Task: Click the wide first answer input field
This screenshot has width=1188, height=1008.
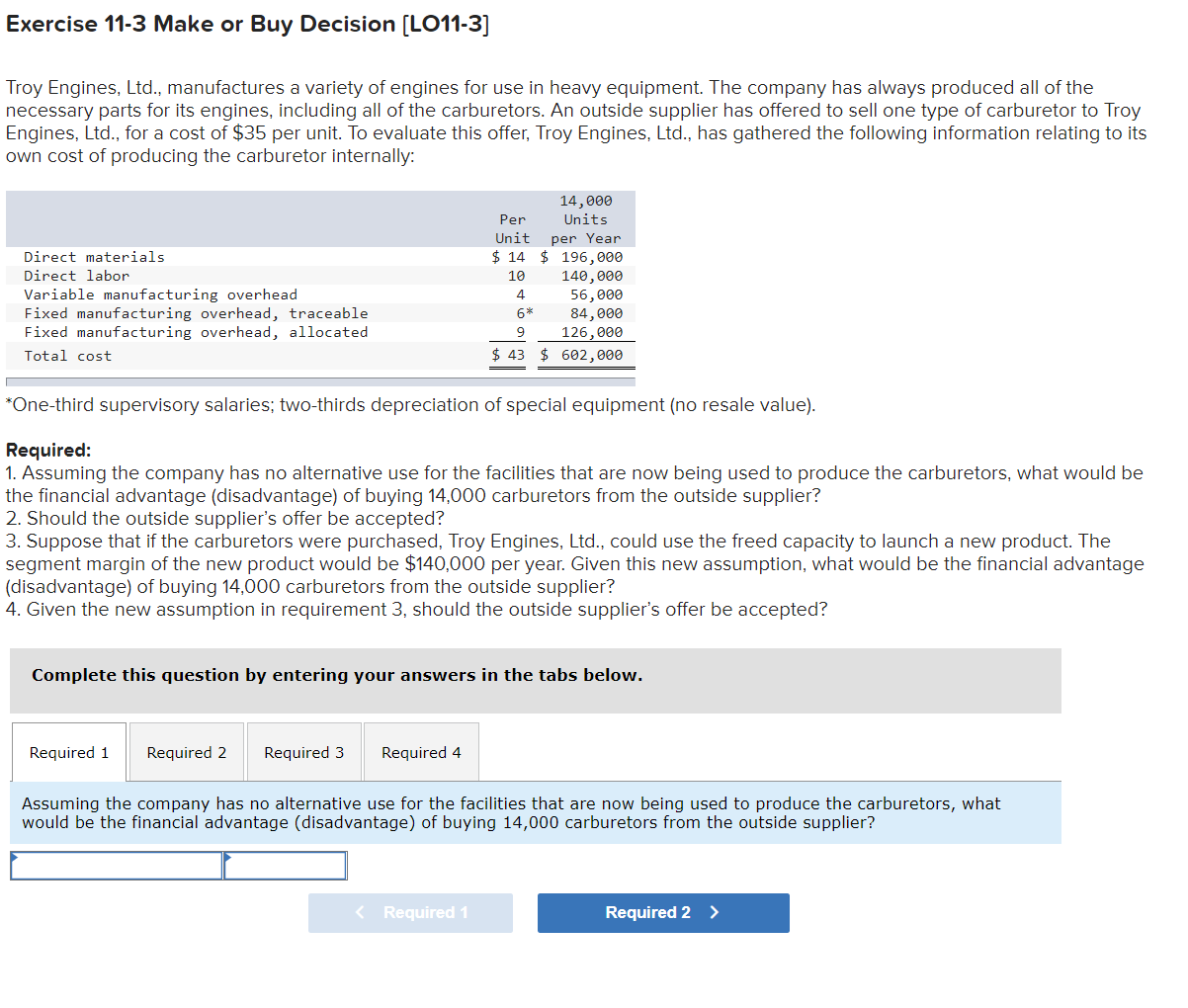Action: pos(117,866)
